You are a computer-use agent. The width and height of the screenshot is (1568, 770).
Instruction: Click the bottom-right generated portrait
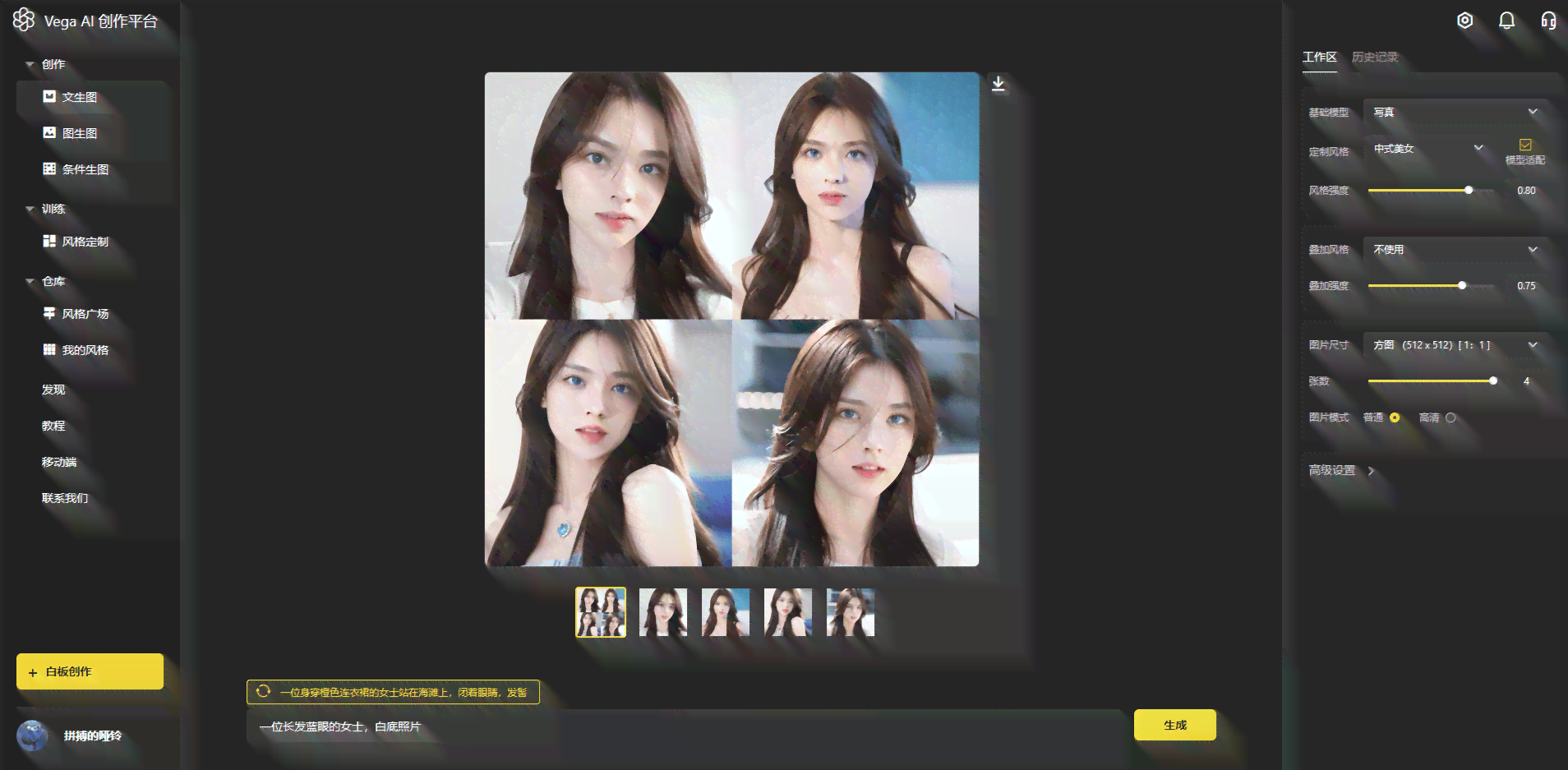pyautogui.click(x=855, y=443)
